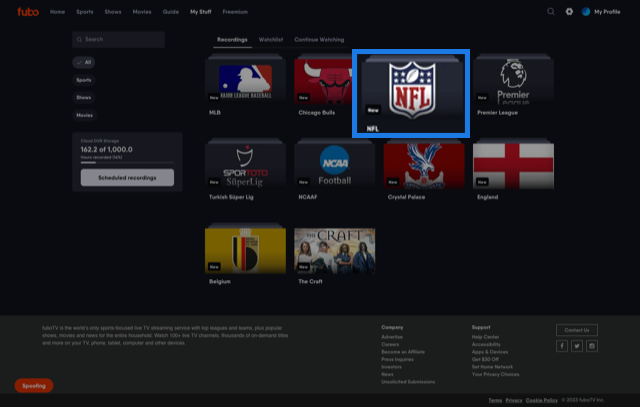
Task: Visit fubo Facebook page icon
Action: pos(562,346)
